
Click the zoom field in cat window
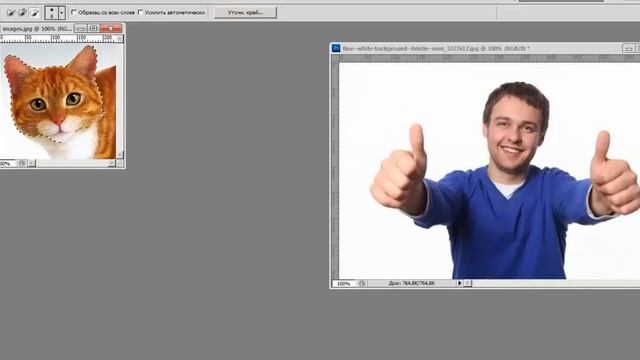coord(7,163)
